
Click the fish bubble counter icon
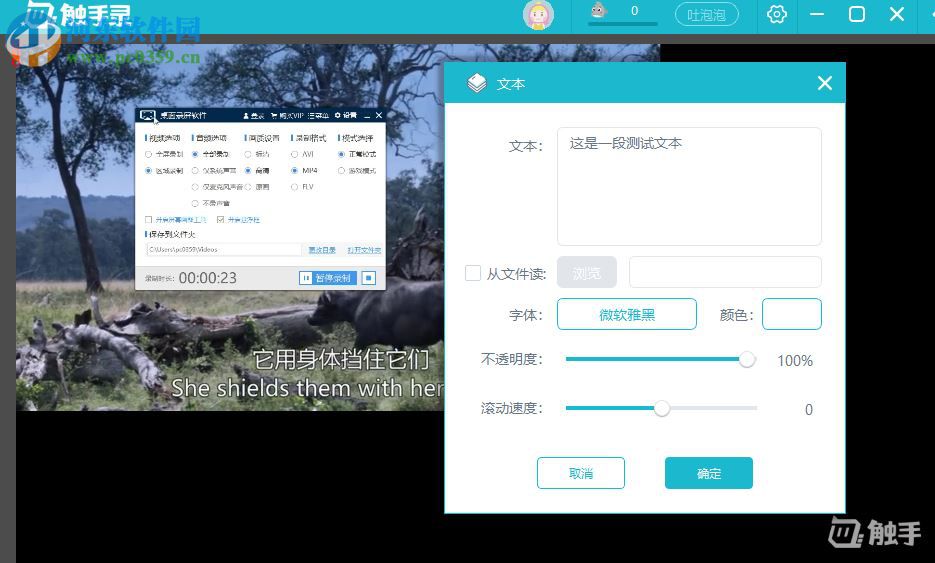598,10
